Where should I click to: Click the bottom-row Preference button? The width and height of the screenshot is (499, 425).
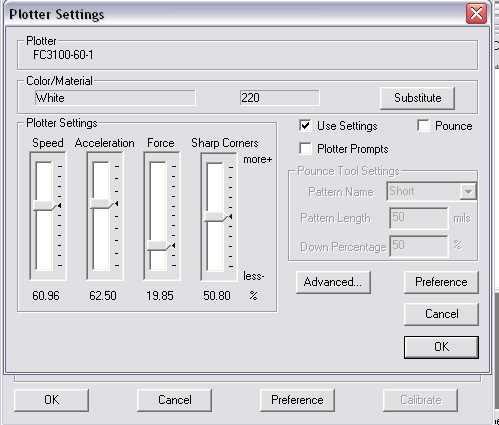297,400
